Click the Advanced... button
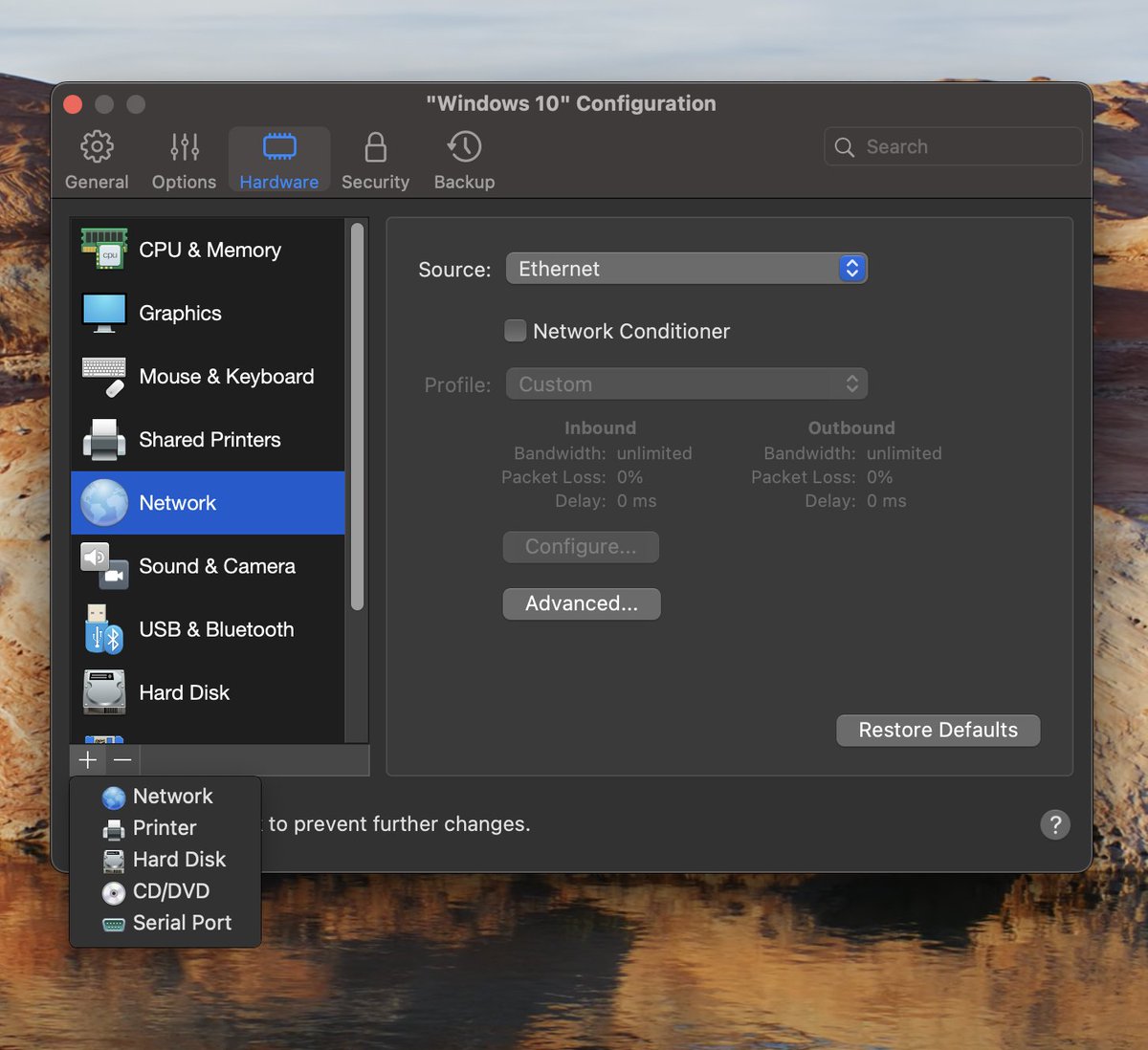The width and height of the screenshot is (1148, 1050). (582, 603)
